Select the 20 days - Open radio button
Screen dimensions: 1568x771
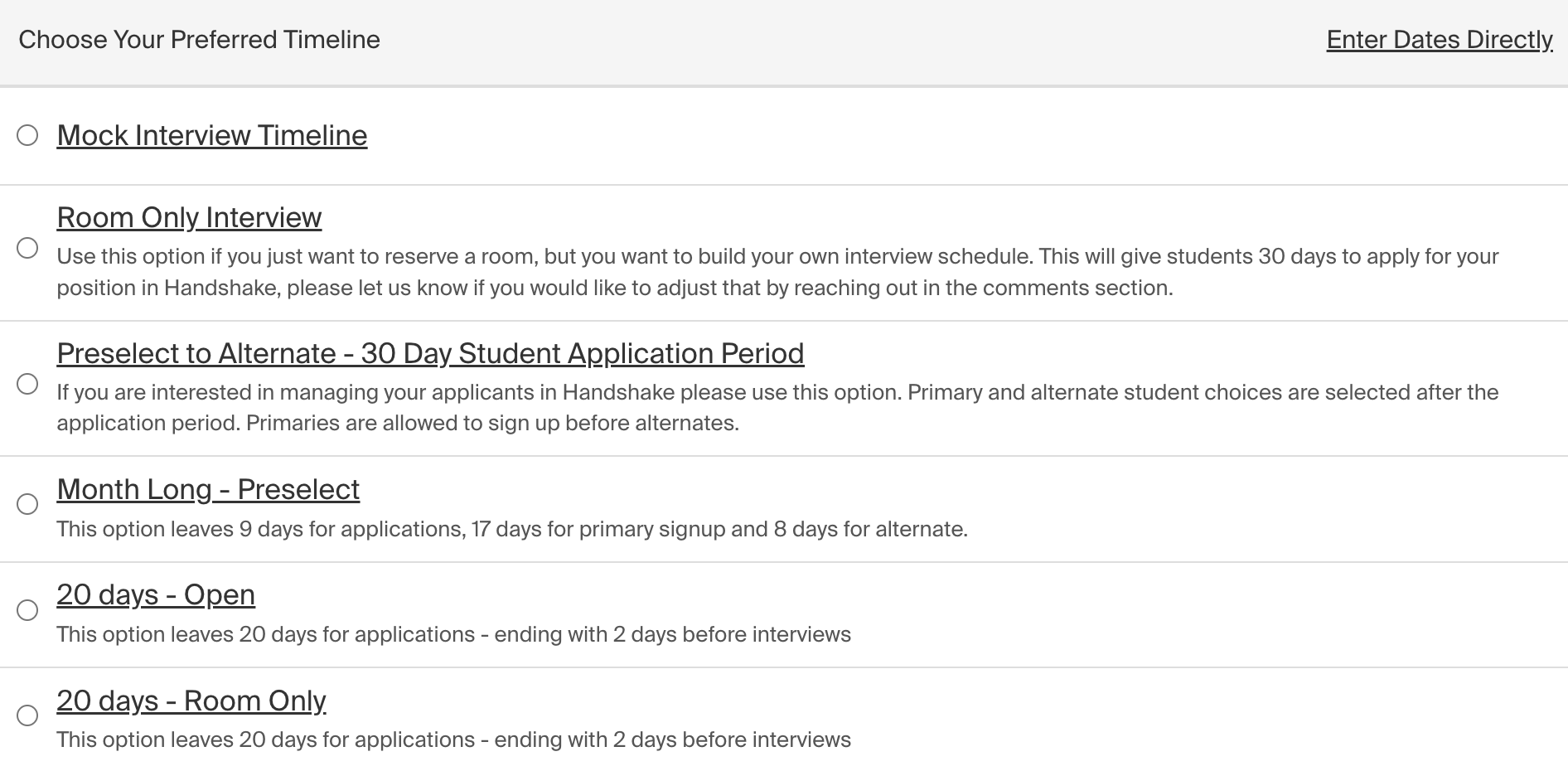point(27,610)
